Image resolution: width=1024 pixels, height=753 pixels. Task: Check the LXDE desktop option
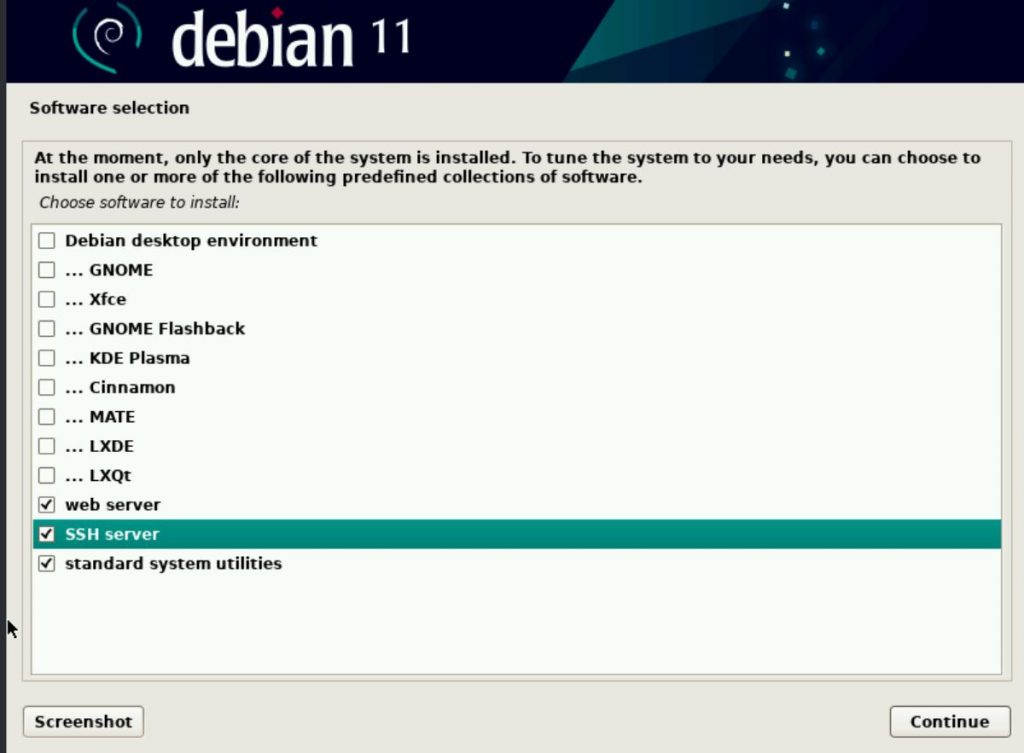tap(45, 445)
